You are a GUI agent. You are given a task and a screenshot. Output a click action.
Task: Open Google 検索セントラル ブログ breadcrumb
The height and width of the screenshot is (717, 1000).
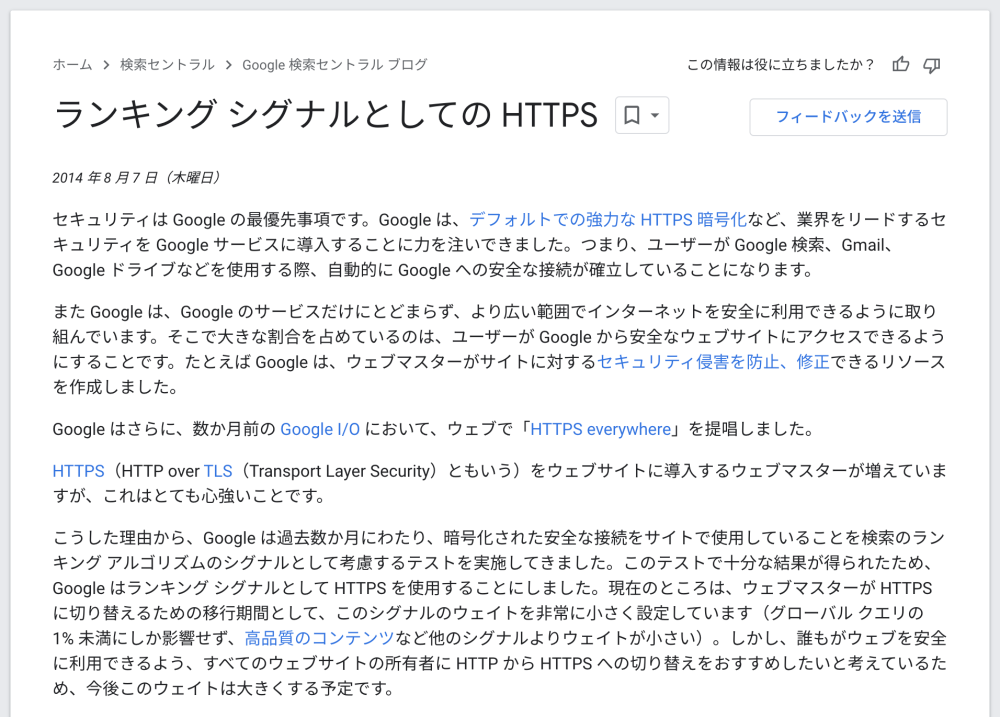coord(335,64)
